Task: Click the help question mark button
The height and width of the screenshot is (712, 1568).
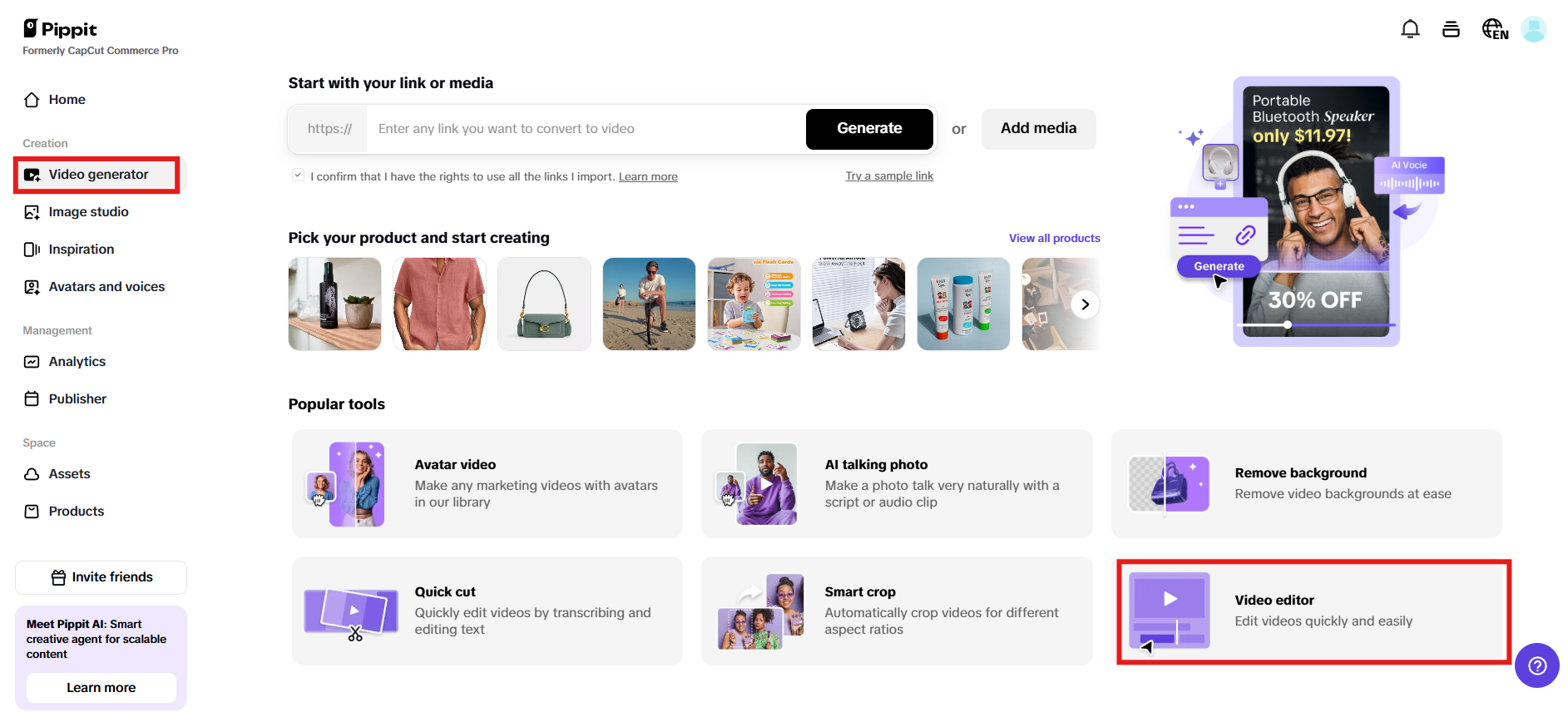Action: click(x=1536, y=665)
